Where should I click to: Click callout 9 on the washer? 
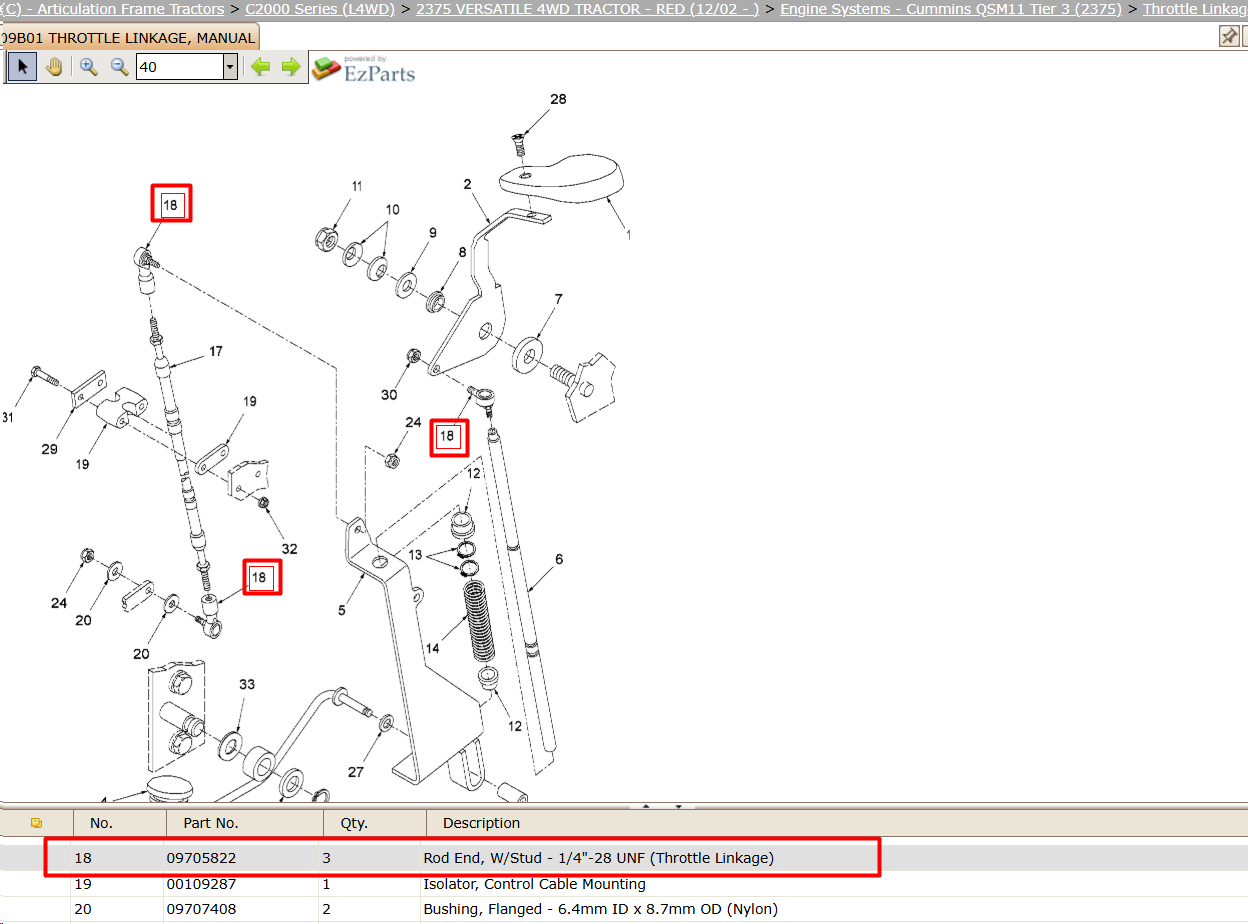[x=432, y=232]
